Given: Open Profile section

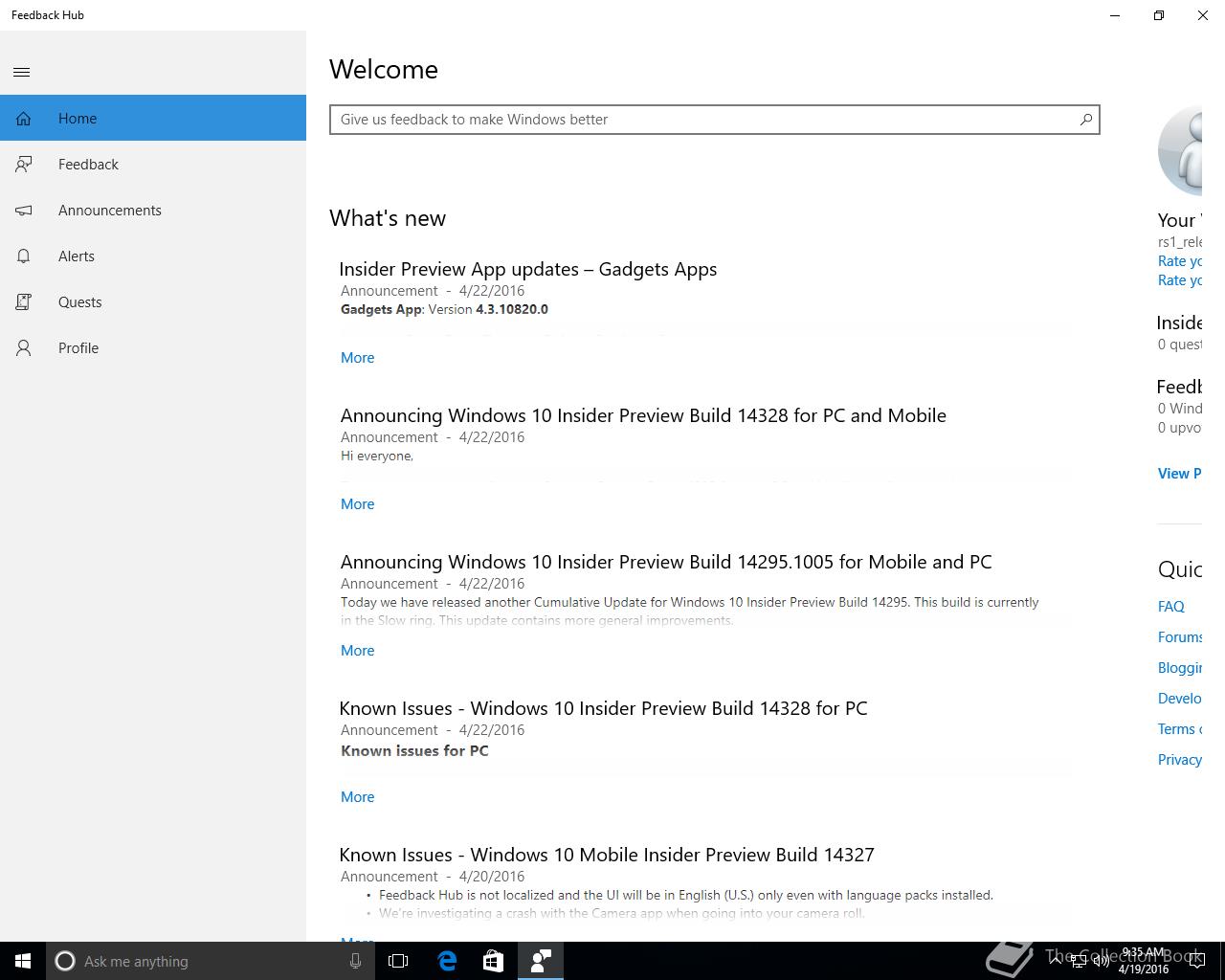Looking at the screenshot, I should click(x=153, y=348).
